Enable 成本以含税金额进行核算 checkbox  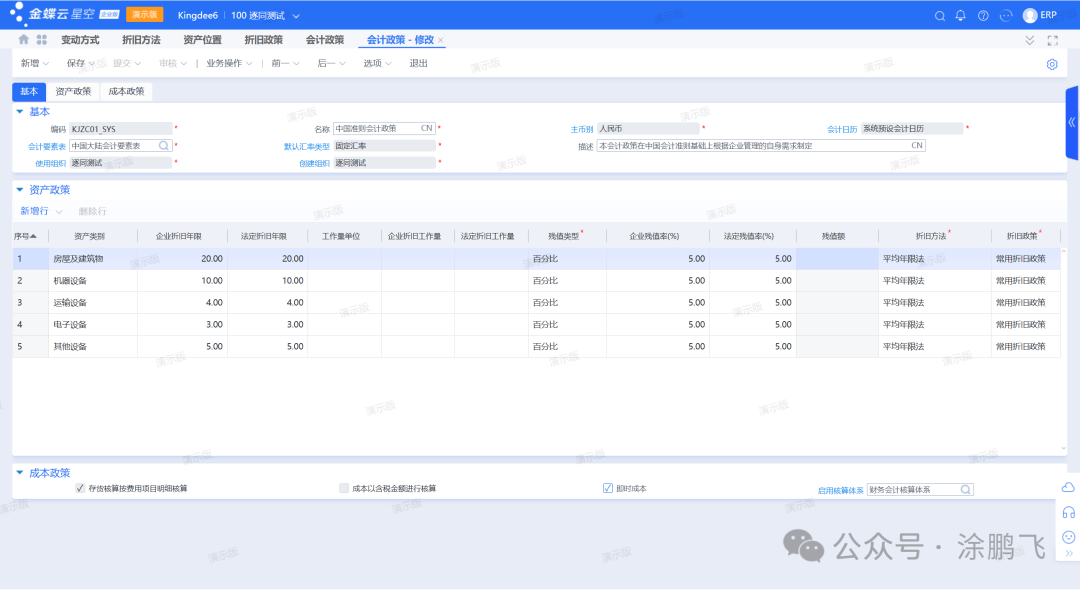[x=344, y=489]
